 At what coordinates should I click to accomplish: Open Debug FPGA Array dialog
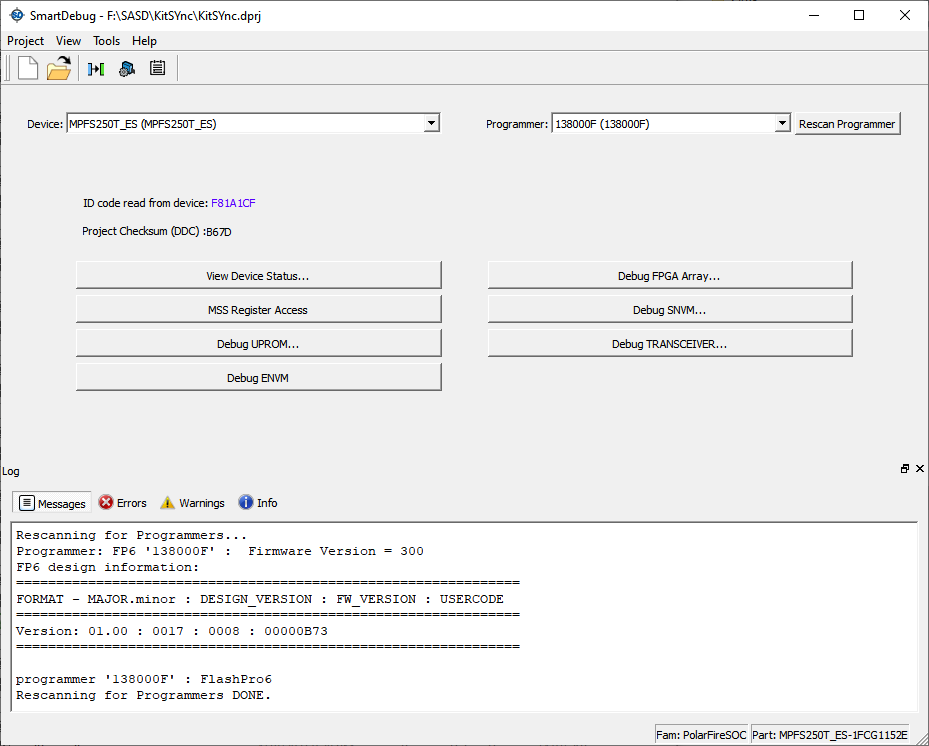669,276
